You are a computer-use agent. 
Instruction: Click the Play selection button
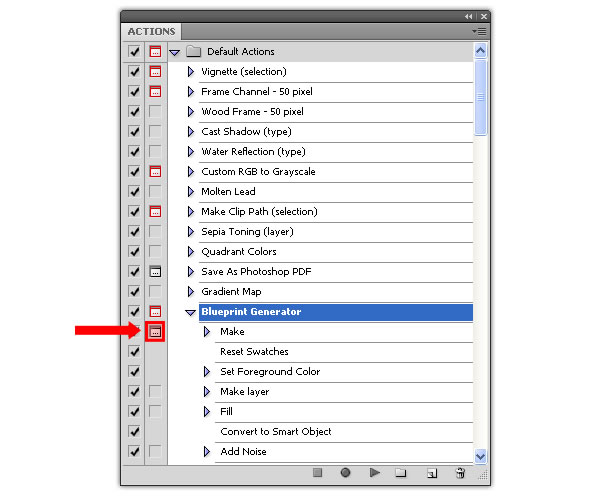(x=375, y=473)
